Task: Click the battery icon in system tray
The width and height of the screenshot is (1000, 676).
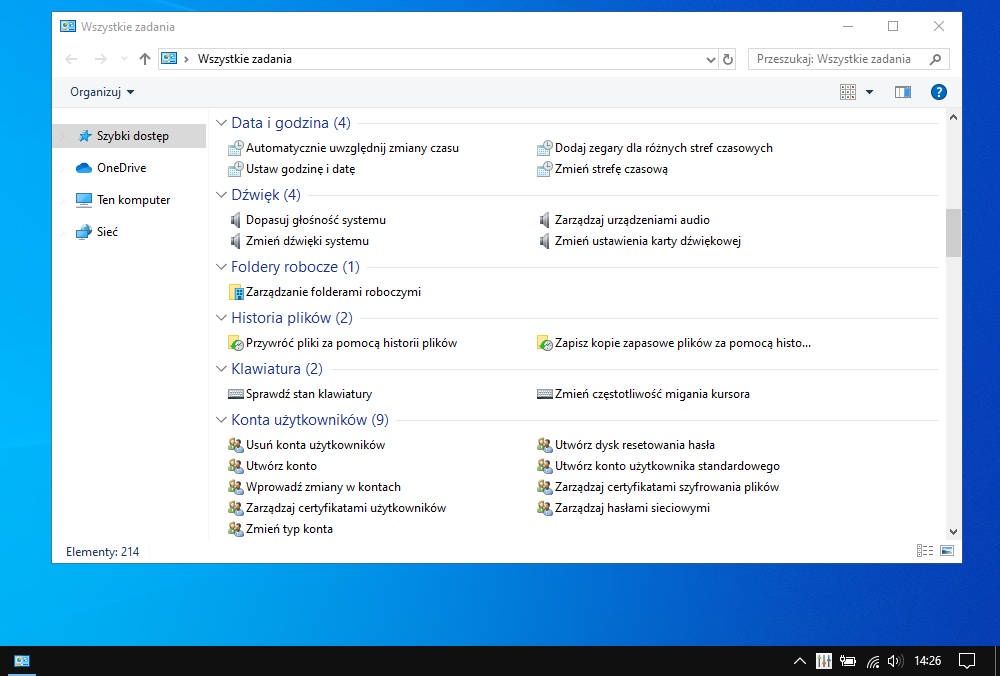Action: pyautogui.click(x=847, y=661)
